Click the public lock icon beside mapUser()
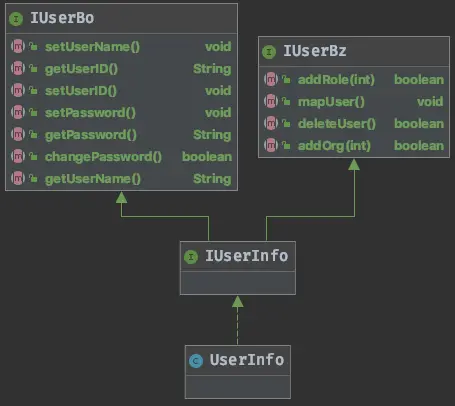 286,101
